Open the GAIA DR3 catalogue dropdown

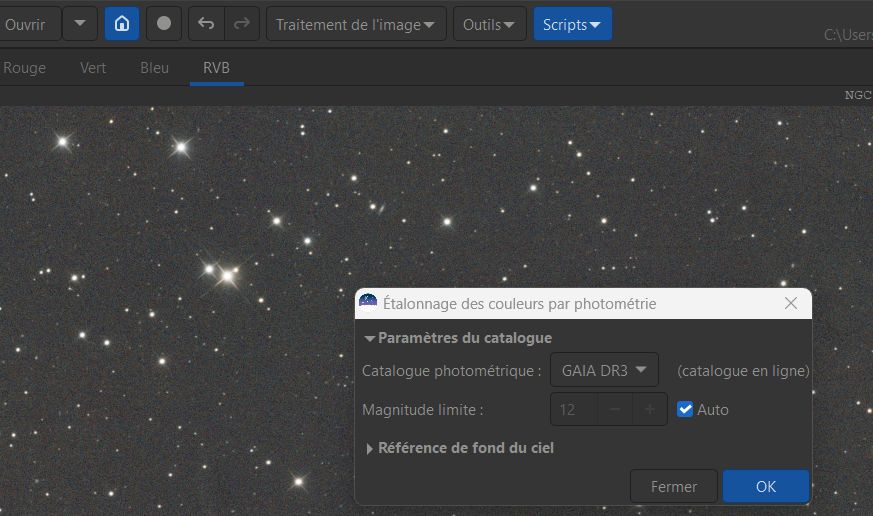coord(604,370)
